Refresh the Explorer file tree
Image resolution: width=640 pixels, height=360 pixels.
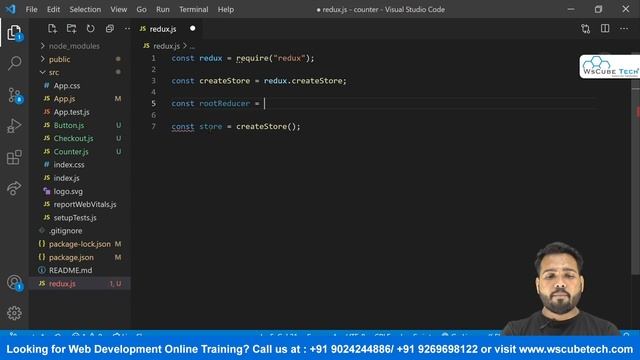(x=90, y=29)
